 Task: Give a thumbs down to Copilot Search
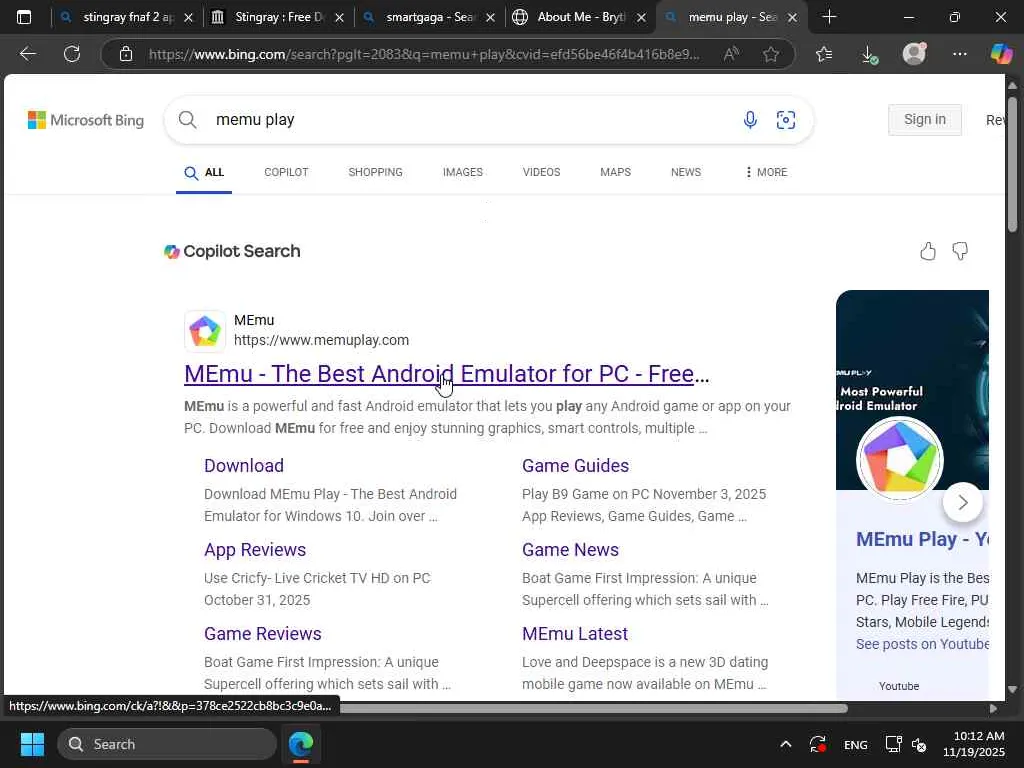click(959, 251)
